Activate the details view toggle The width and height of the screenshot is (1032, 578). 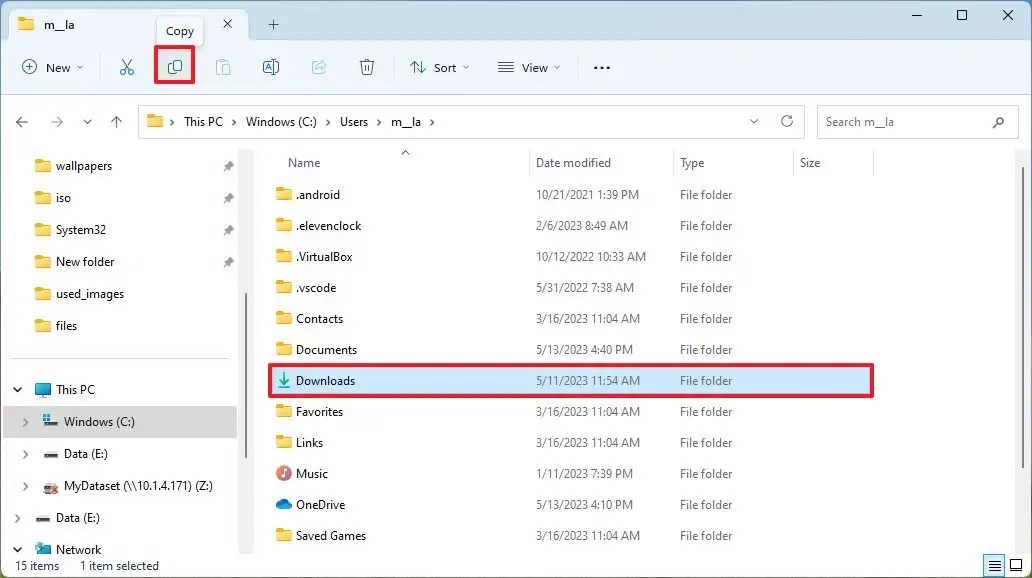[993, 566]
